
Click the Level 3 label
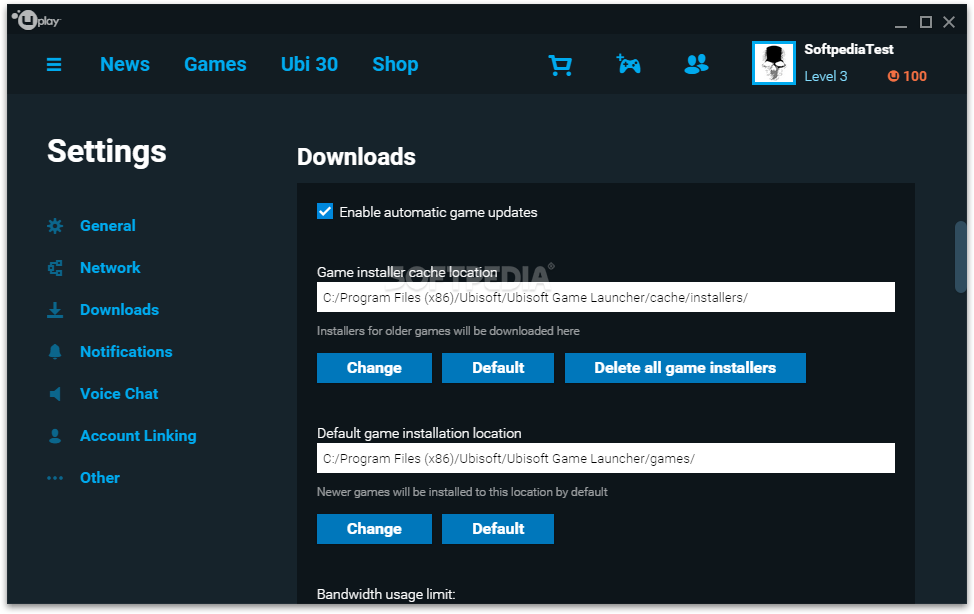(x=826, y=76)
